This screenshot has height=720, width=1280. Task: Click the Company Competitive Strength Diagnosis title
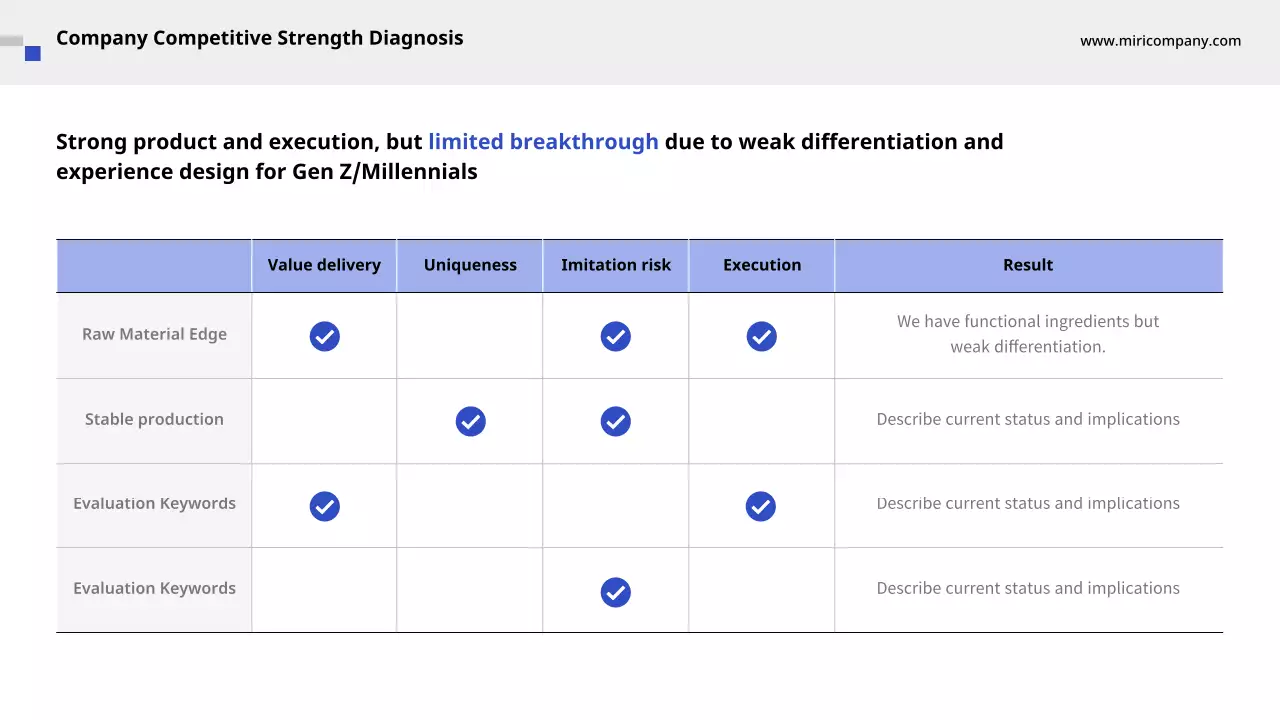point(259,38)
